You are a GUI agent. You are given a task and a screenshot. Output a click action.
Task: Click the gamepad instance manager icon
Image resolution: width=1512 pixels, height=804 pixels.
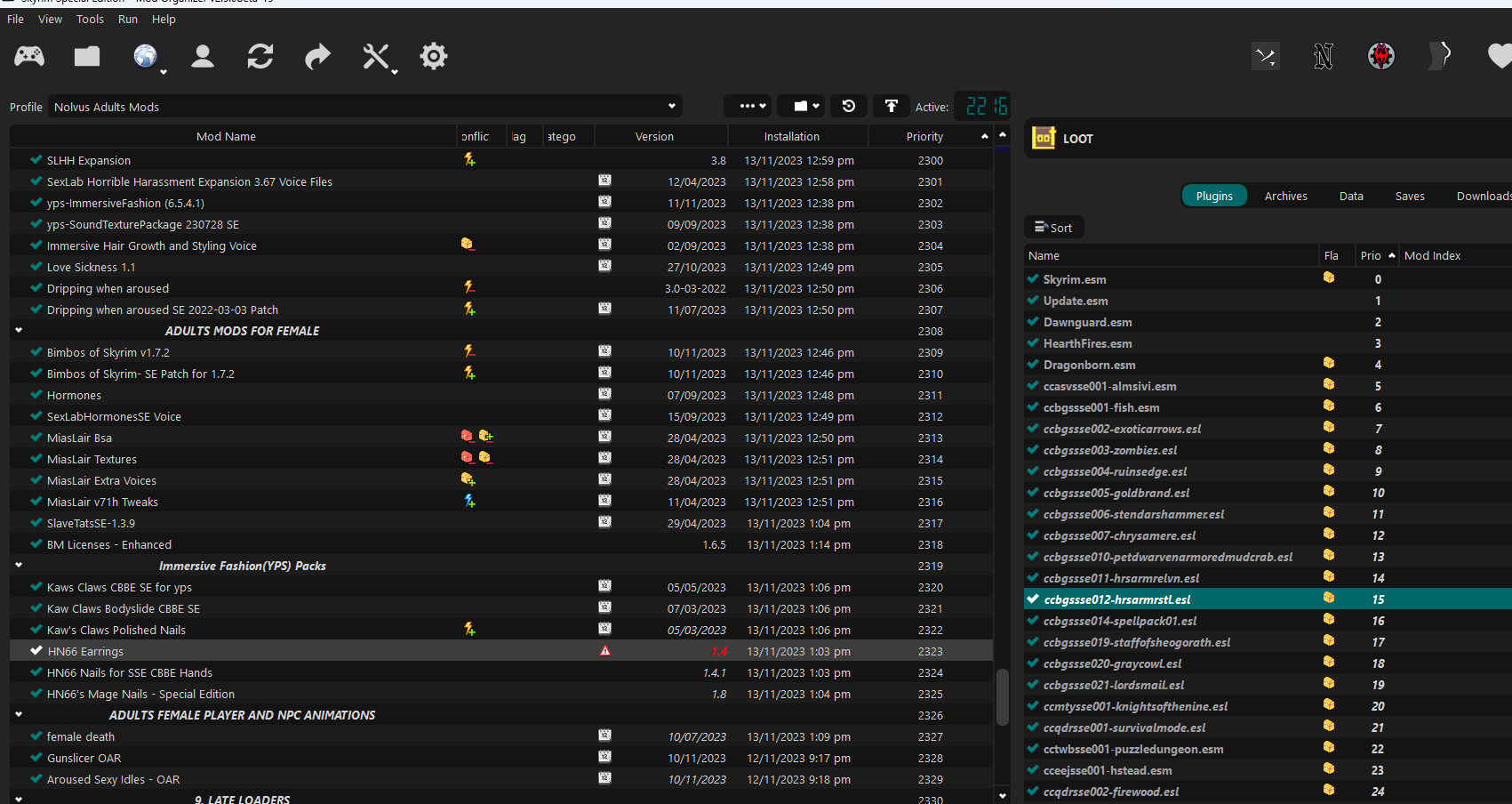click(29, 57)
